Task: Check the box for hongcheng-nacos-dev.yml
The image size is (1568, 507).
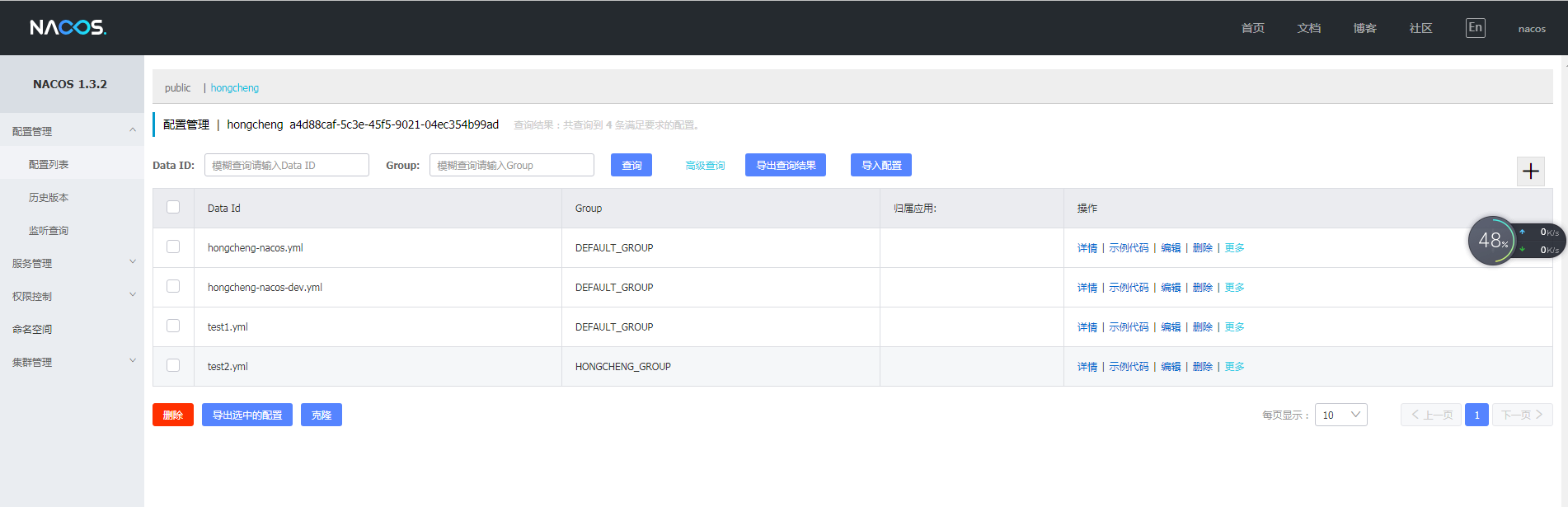Action: tap(173, 286)
